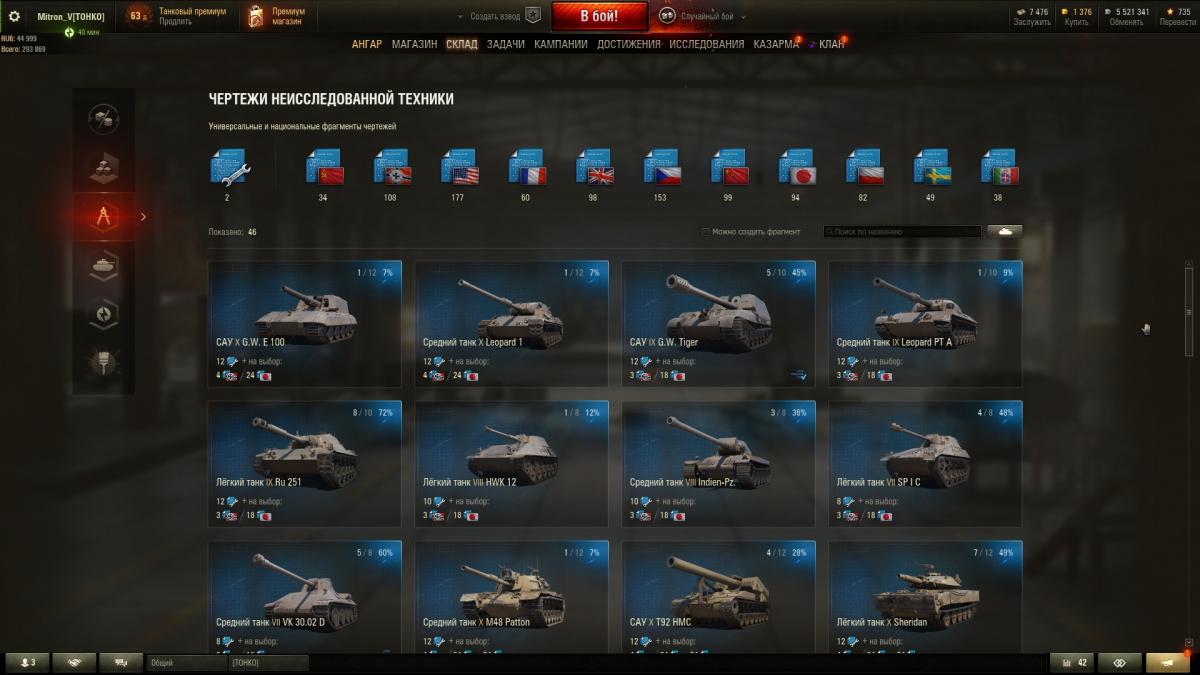Expand the 'Создать взвод' platoon dropdown
The image size is (1200, 675).
click(496, 17)
